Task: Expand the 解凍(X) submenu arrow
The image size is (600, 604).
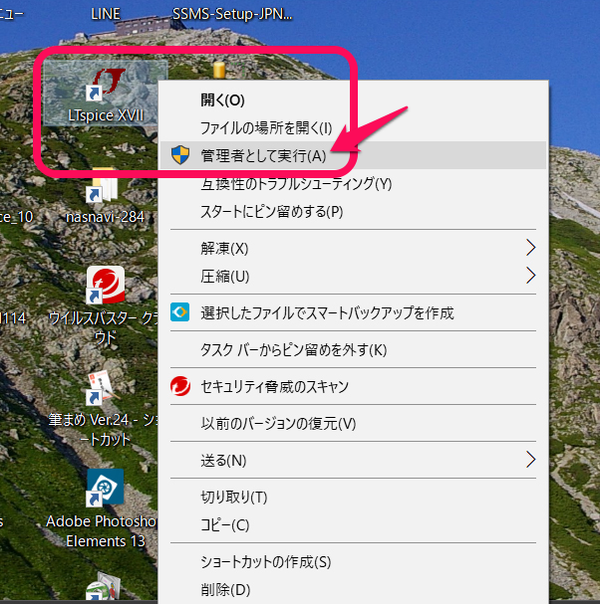Action: click(x=530, y=248)
